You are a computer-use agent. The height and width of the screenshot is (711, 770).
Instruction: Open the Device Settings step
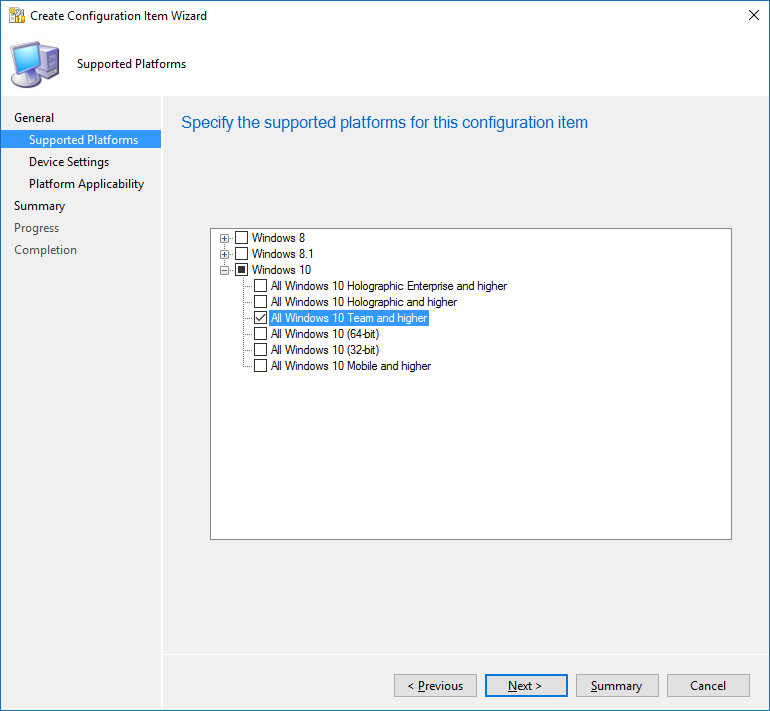tap(69, 162)
